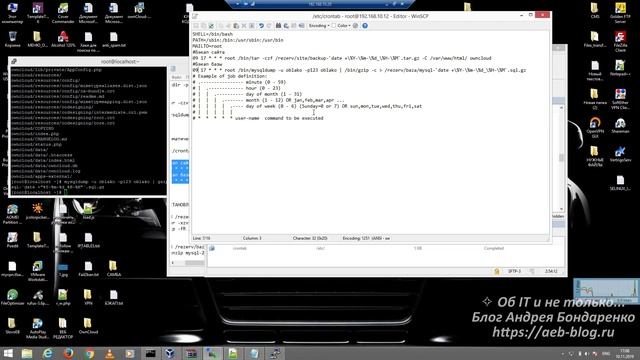Click SFTP-3 protocol in WinSCP status bar
The width and height of the screenshot is (640, 360).
click(x=514, y=271)
